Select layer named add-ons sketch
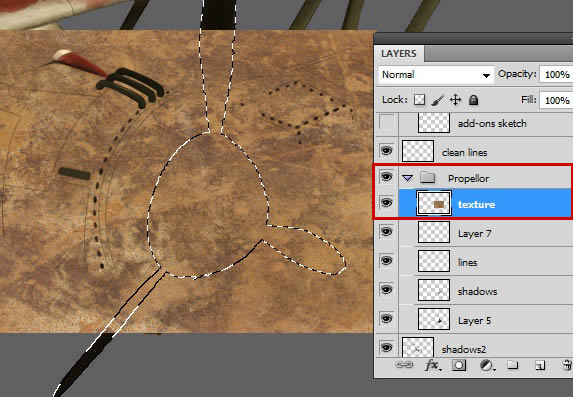Image resolution: width=573 pixels, height=397 pixels. (x=492, y=124)
